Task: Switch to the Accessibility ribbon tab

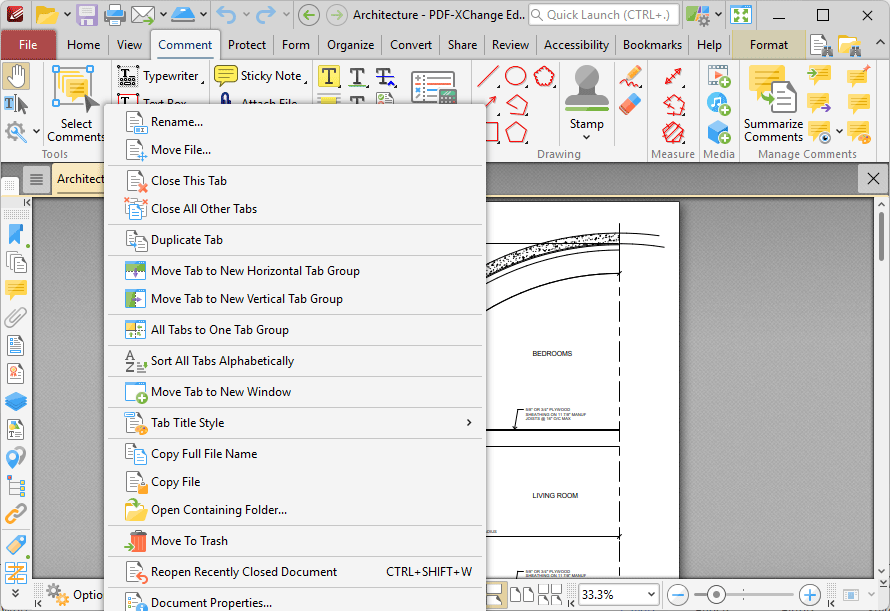Action: pos(576,45)
